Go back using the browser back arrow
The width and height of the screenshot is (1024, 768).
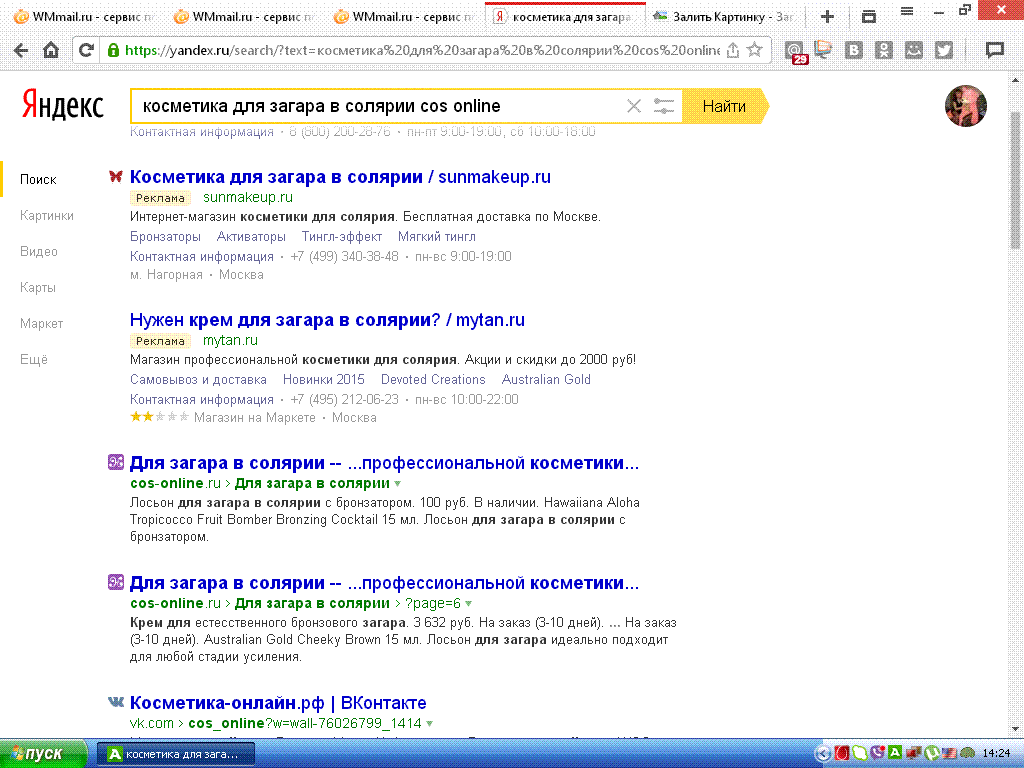pyautogui.click(x=21, y=50)
